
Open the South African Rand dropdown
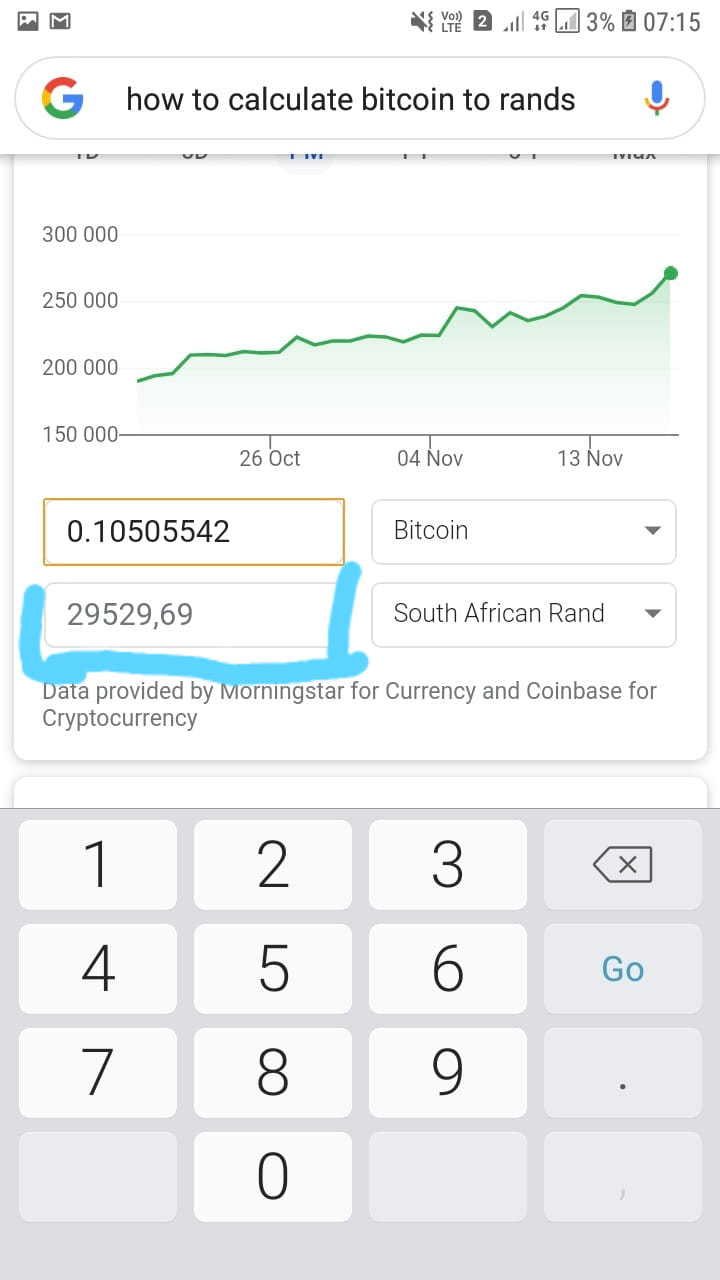click(x=524, y=614)
